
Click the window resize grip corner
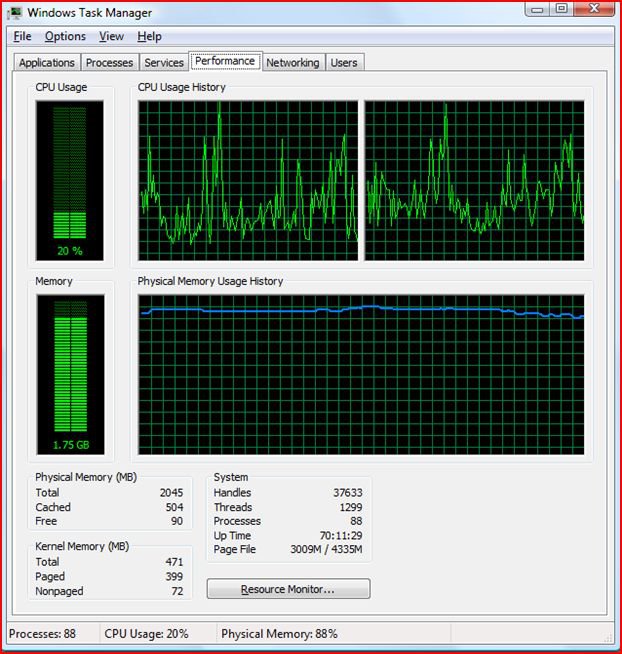coord(609,638)
